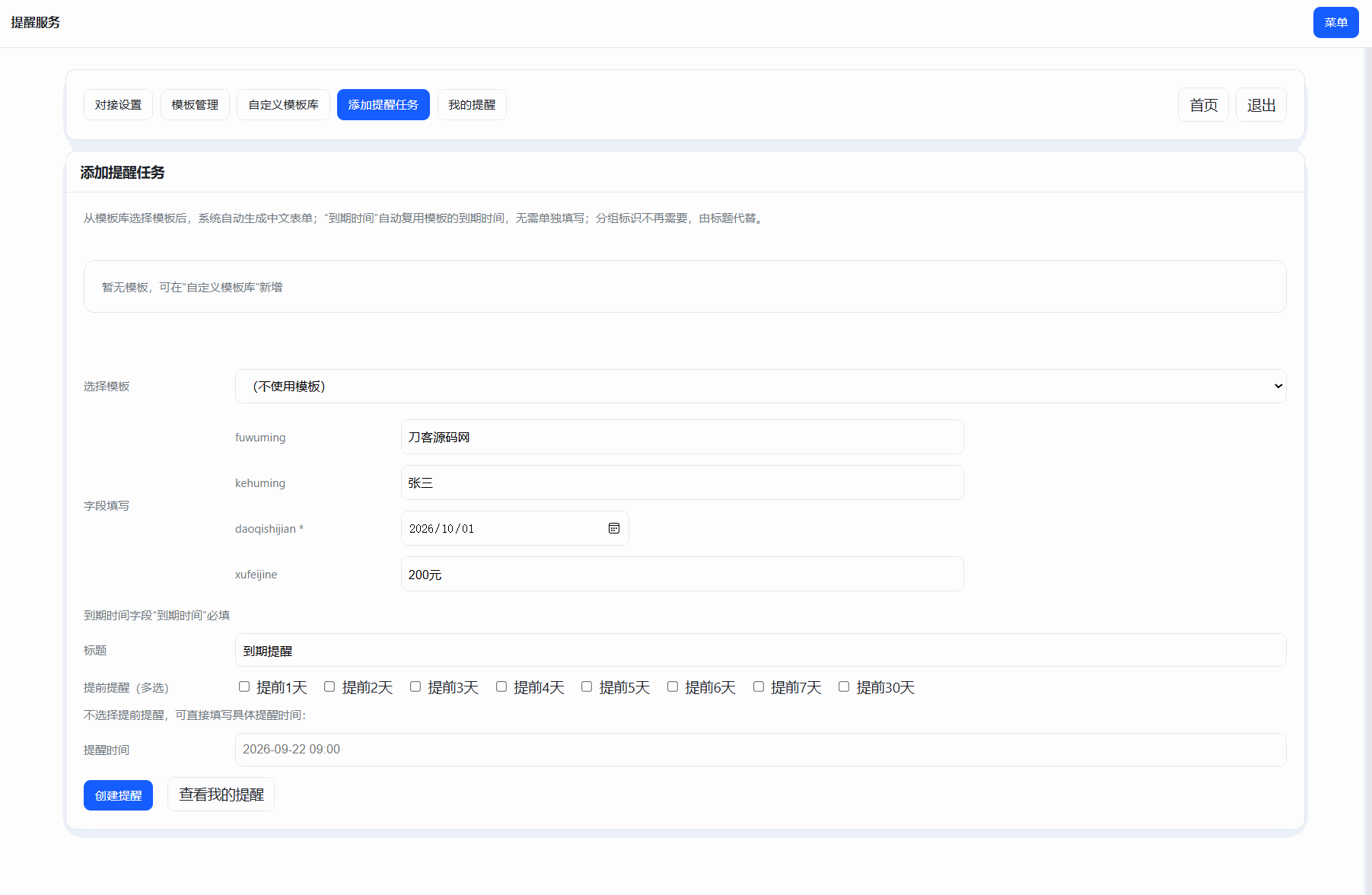Click the 创建提醒 button
The height and width of the screenshot is (895, 1372).
tap(118, 795)
